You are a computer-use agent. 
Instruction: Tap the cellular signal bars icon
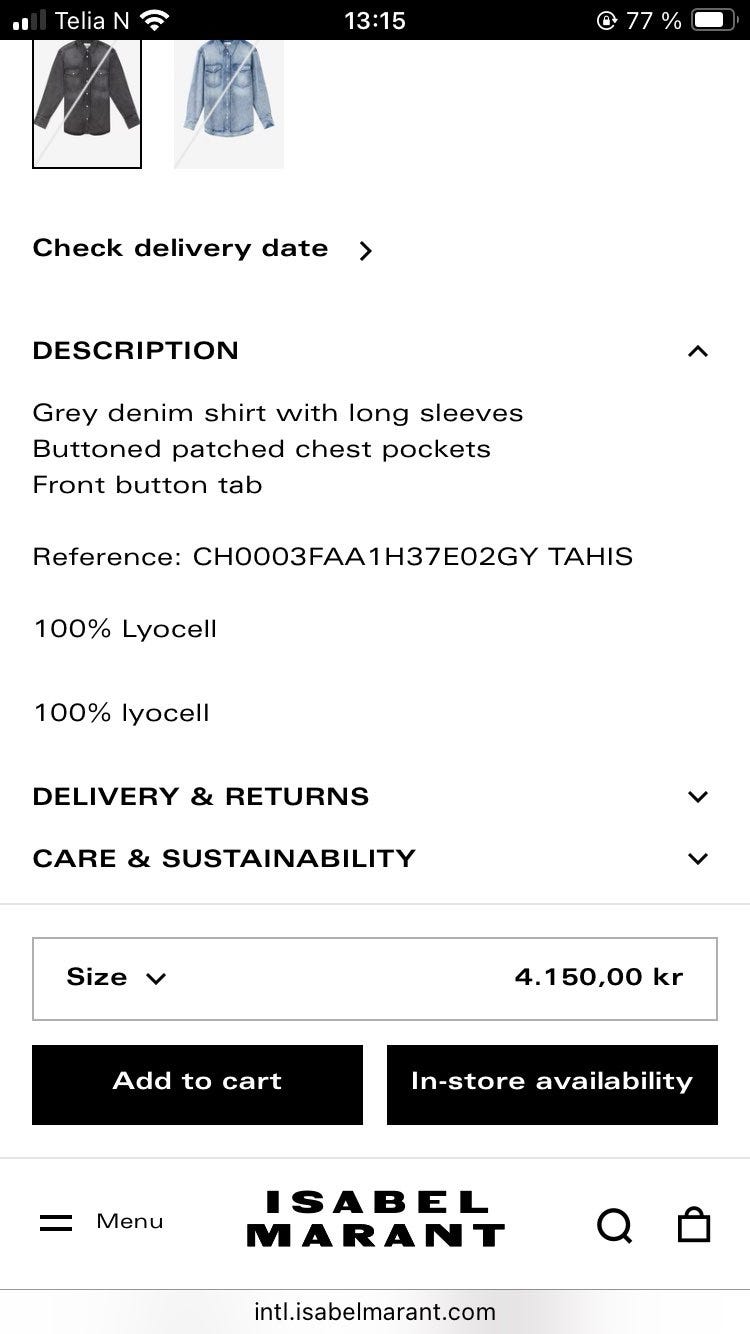pyautogui.click(x=29, y=20)
